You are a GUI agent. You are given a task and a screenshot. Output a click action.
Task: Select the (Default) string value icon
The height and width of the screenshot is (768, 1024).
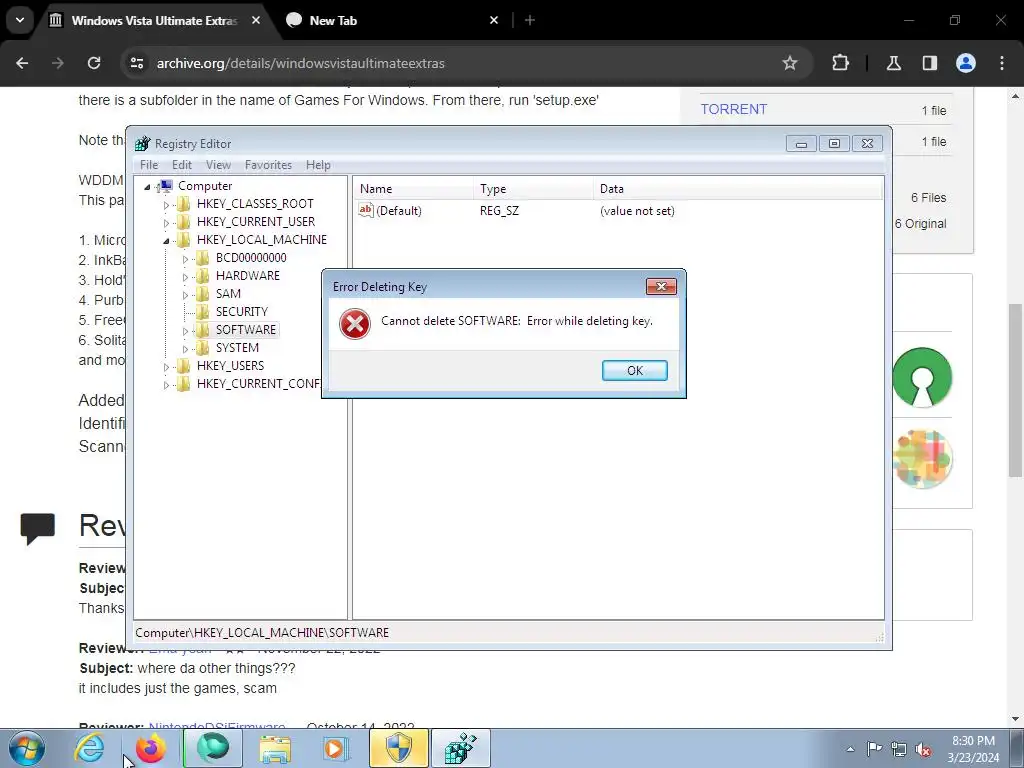coord(366,210)
